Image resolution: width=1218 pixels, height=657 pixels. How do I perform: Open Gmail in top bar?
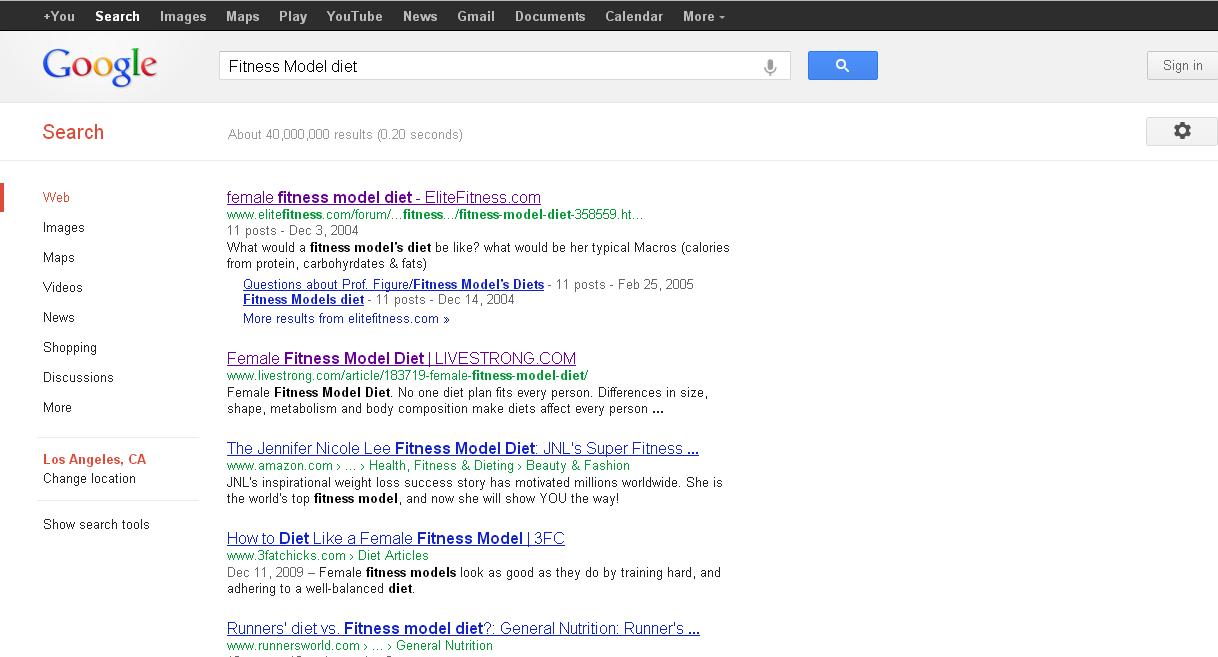(x=476, y=16)
